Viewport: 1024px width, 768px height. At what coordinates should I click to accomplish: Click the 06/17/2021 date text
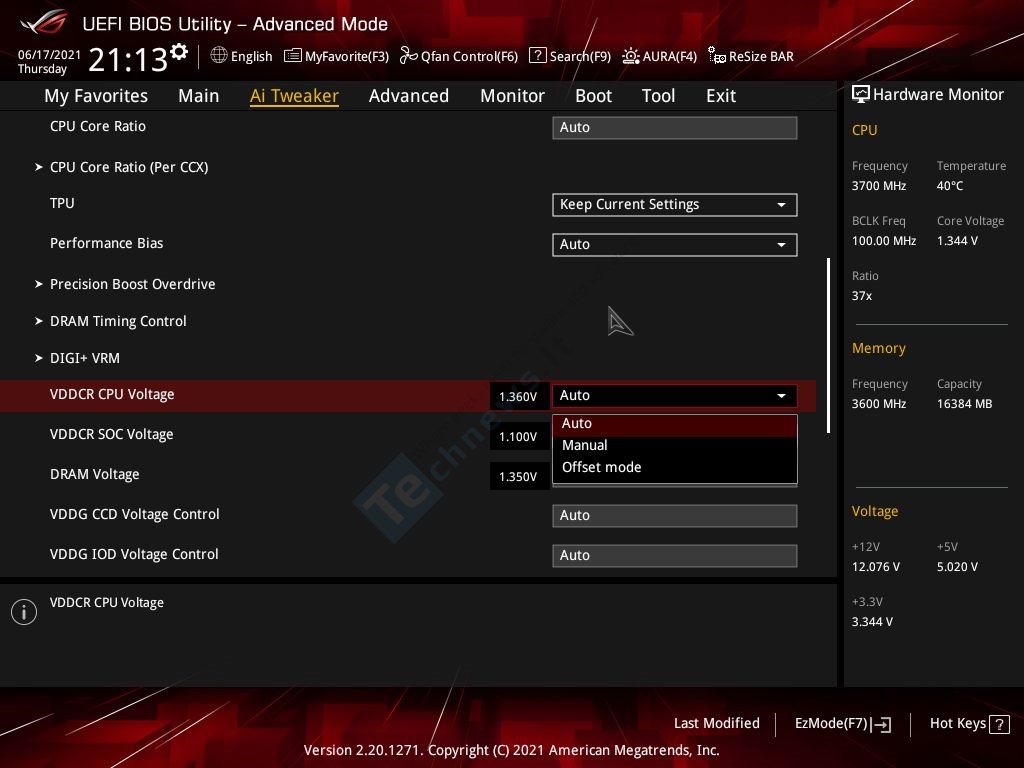pyautogui.click(x=49, y=55)
